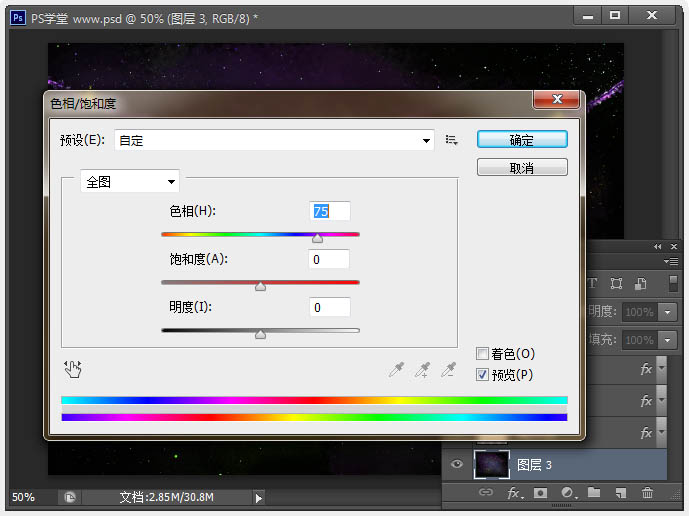689x516 pixels.
Task: Click the shape layer filter icon
Action: click(x=616, y=283)
